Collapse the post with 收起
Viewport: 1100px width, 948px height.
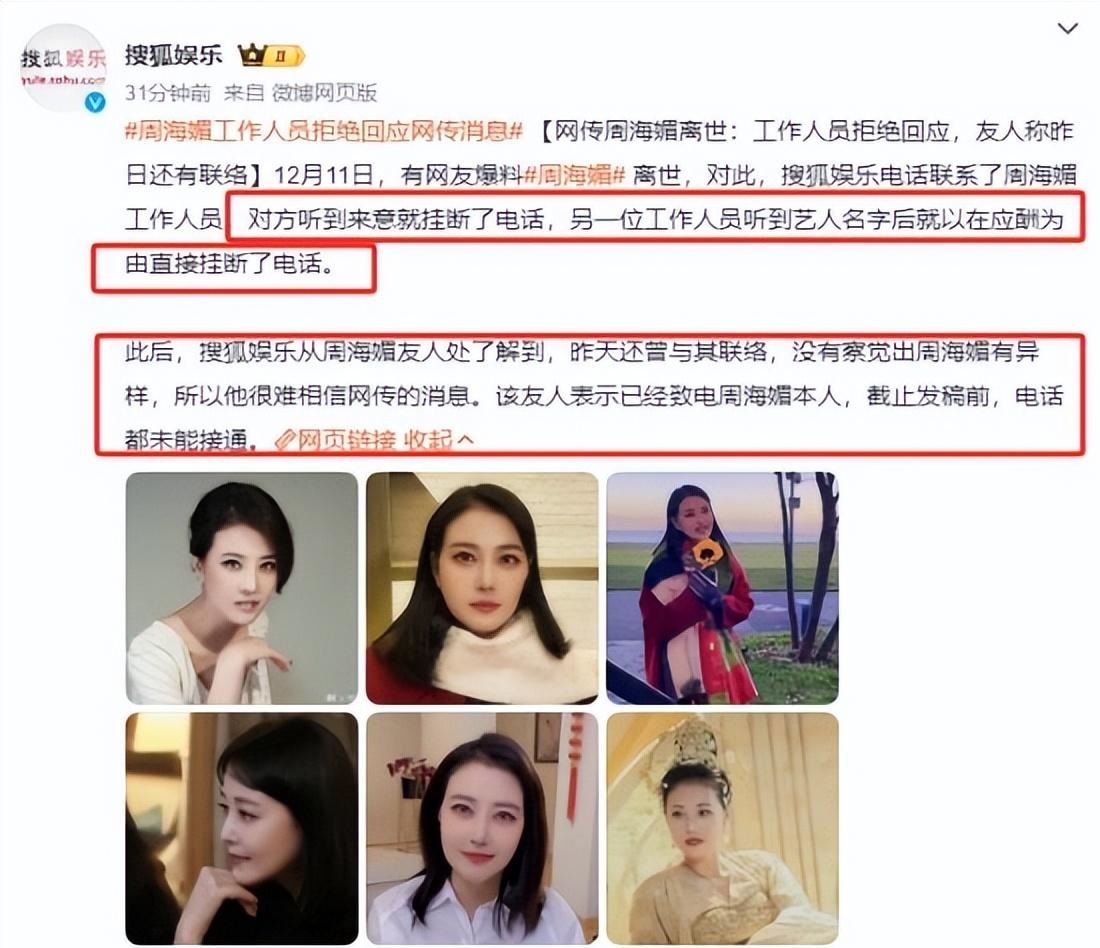pos(427,440)
